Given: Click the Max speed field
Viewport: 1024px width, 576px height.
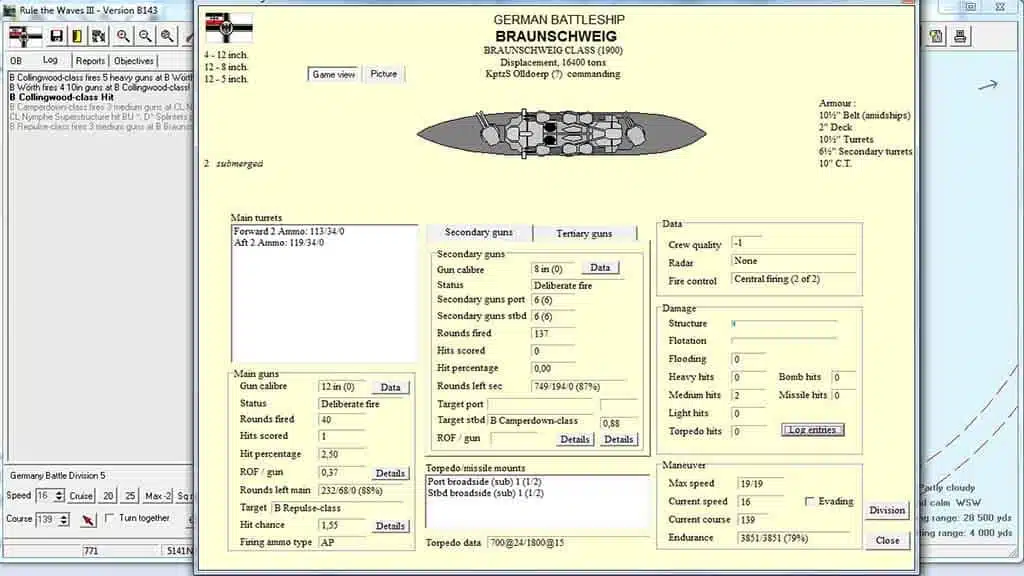Looking at the screenshot, I should point(761,484).
